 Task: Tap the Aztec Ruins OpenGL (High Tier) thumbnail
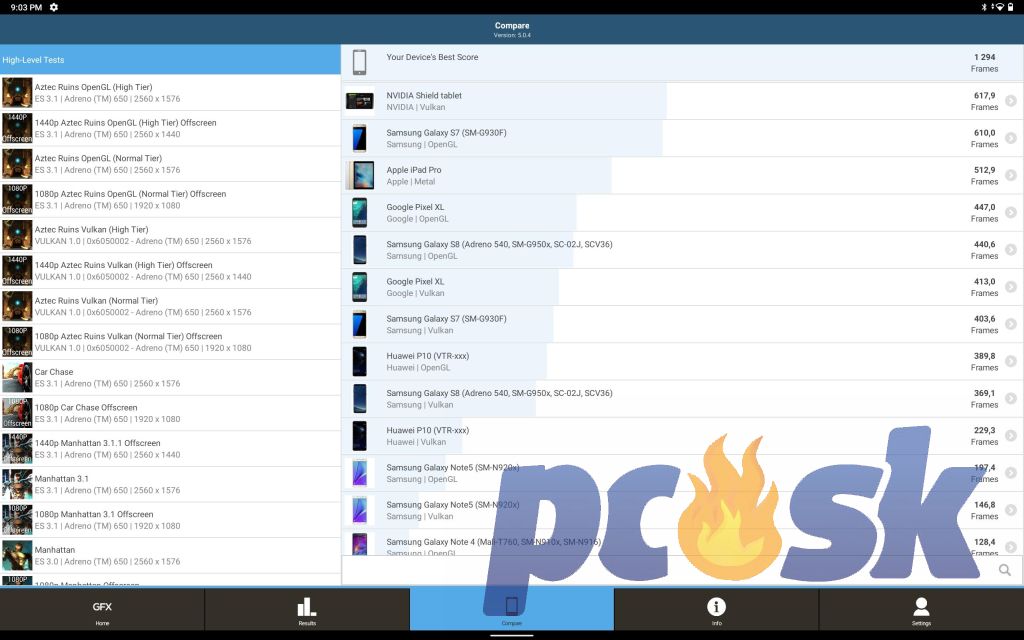click(17, 93)
